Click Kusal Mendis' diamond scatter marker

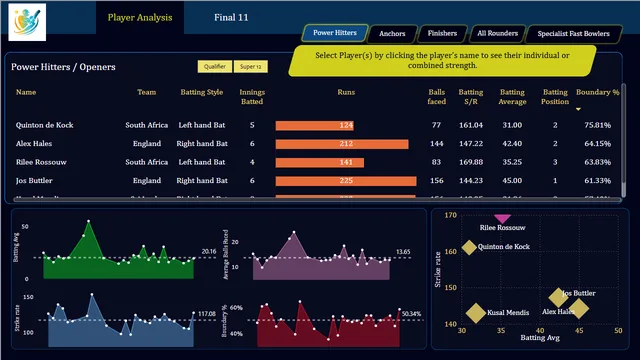pos(476,313)
